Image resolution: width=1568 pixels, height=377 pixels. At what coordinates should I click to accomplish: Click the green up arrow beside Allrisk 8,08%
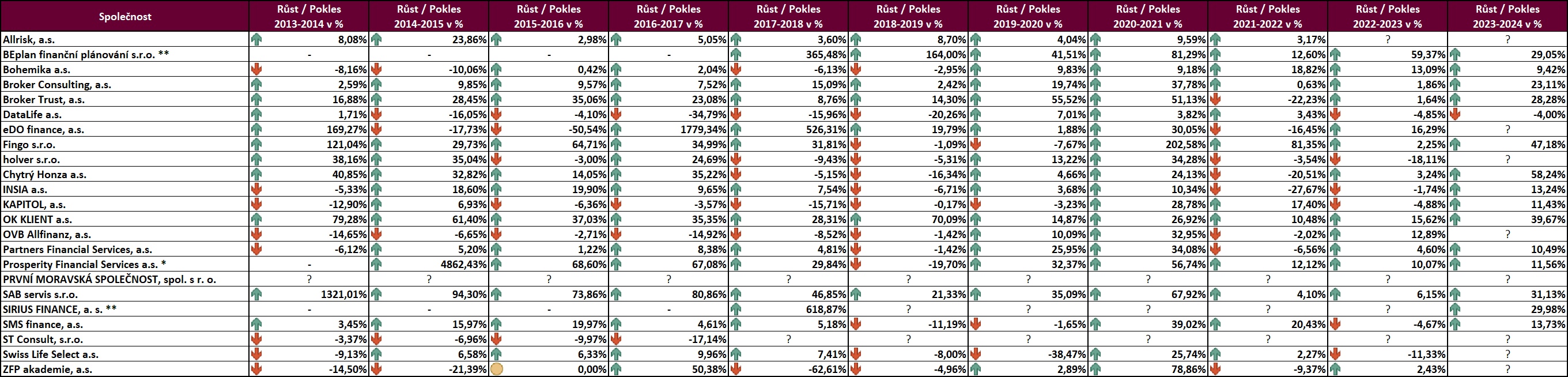(256, 40)
